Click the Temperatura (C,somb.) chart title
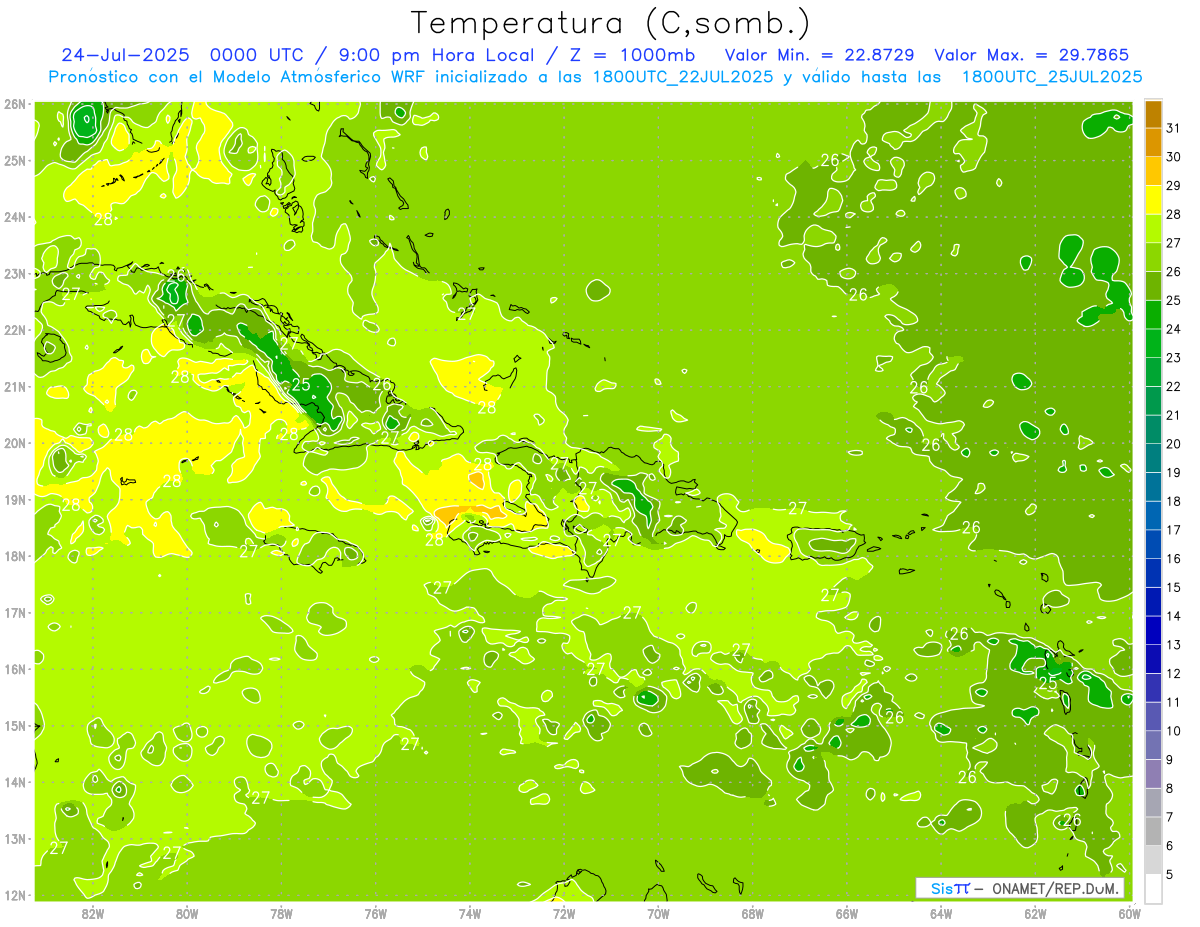Viewport: 1200px width, 927px height. [611, 23]
